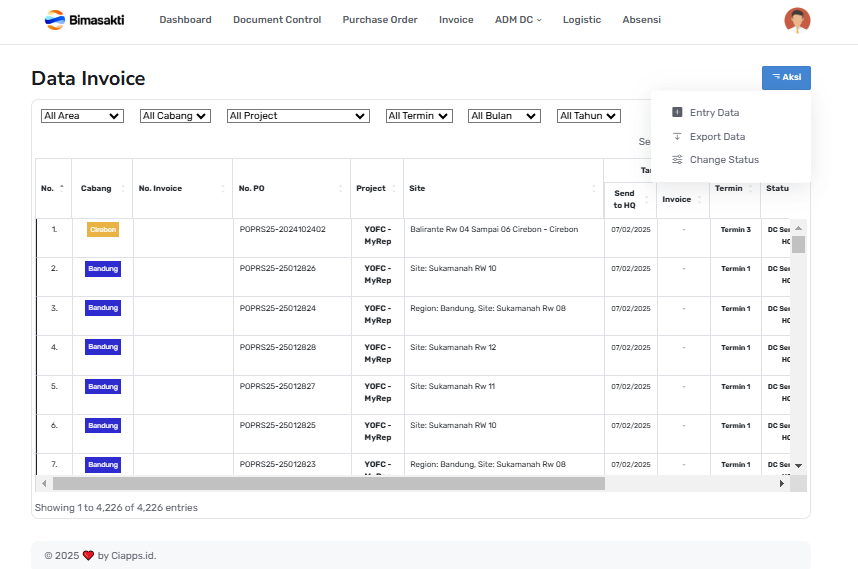Expand the ADM DC menu

[x=517, y=20]
